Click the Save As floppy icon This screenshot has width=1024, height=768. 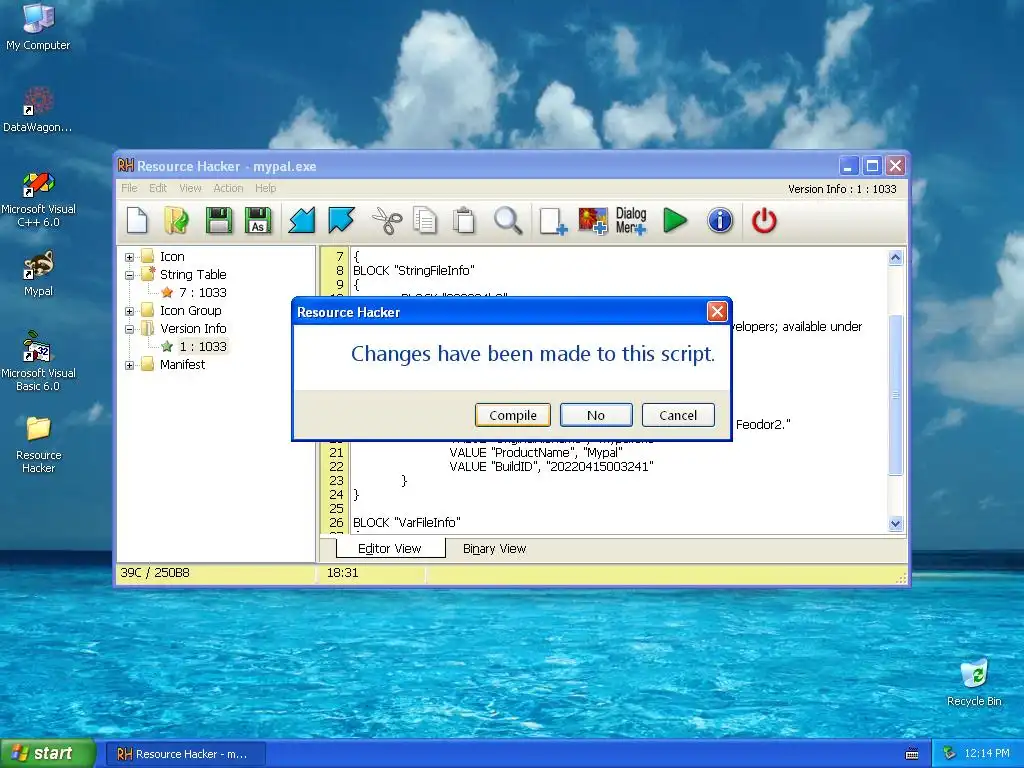[258, 221]
